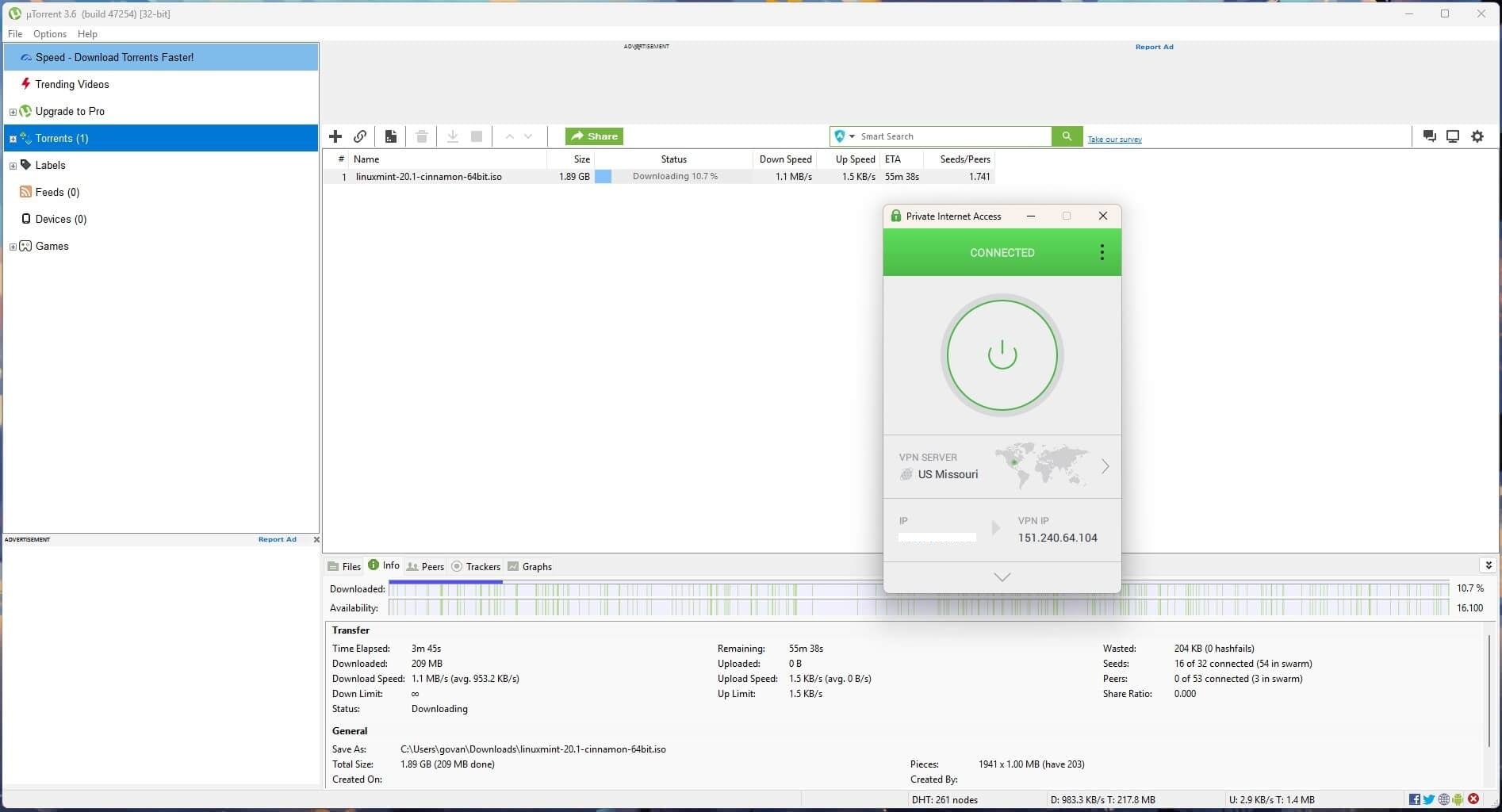The image size is (1502, 812).
Task: Select Speed - Download Torrents Faster item
Action: [161, 57]
